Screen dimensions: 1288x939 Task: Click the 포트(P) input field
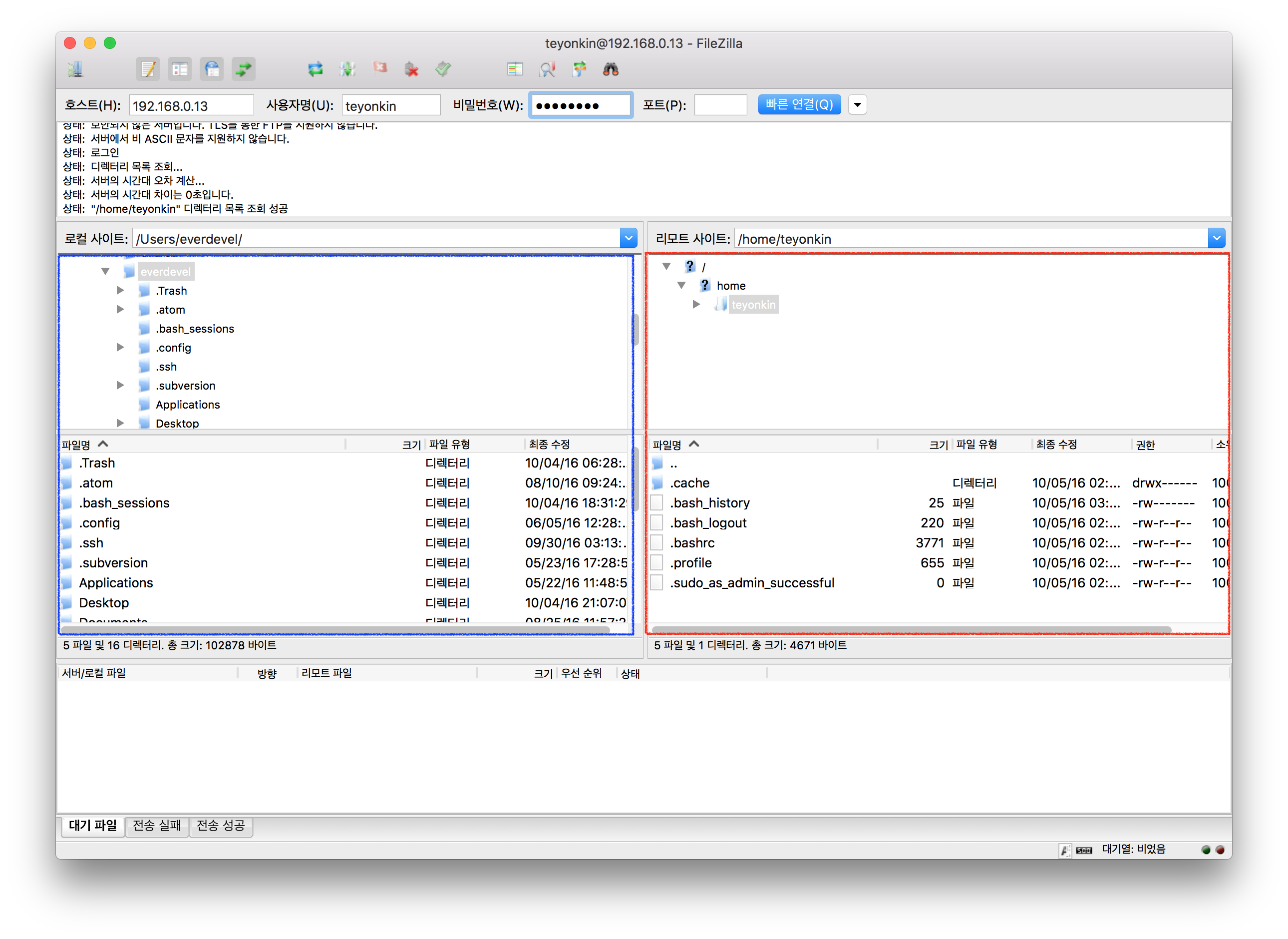720,105
